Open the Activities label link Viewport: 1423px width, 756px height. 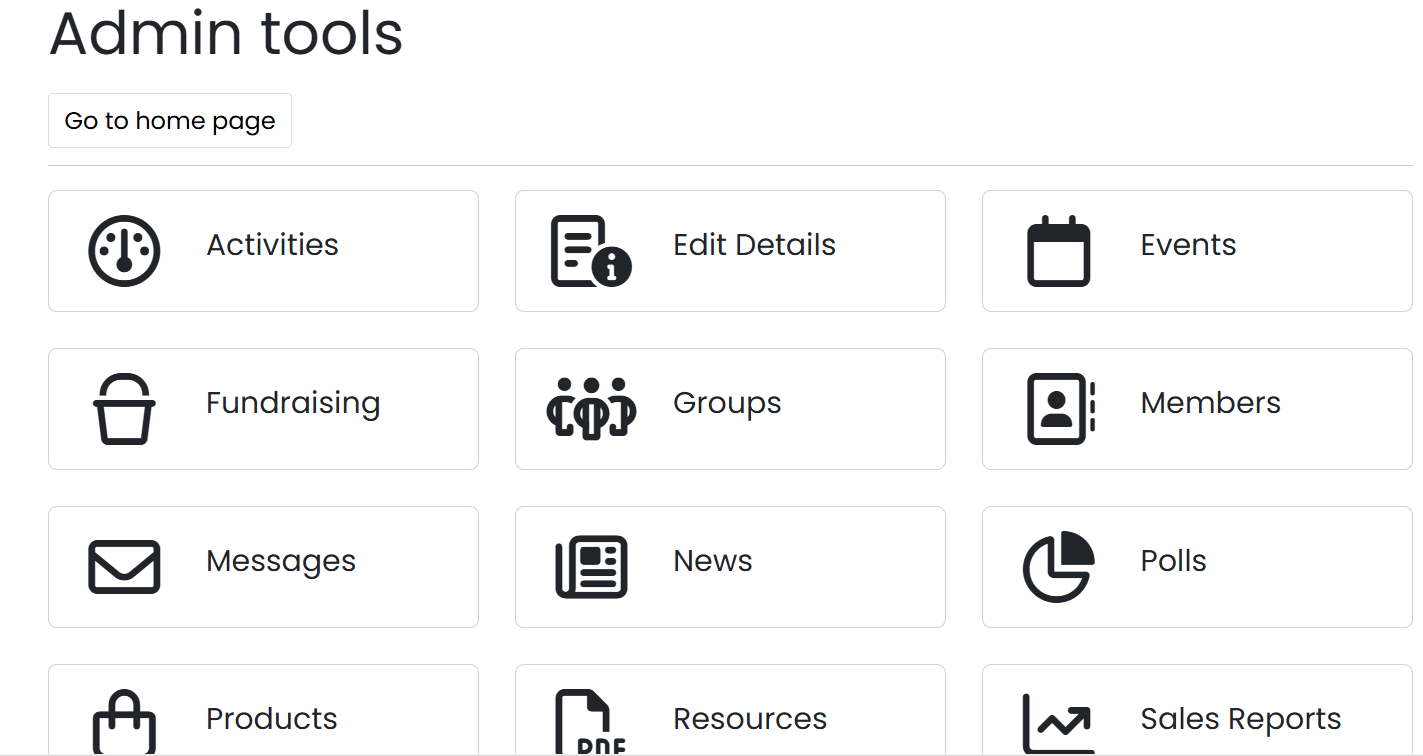[272, 245]
